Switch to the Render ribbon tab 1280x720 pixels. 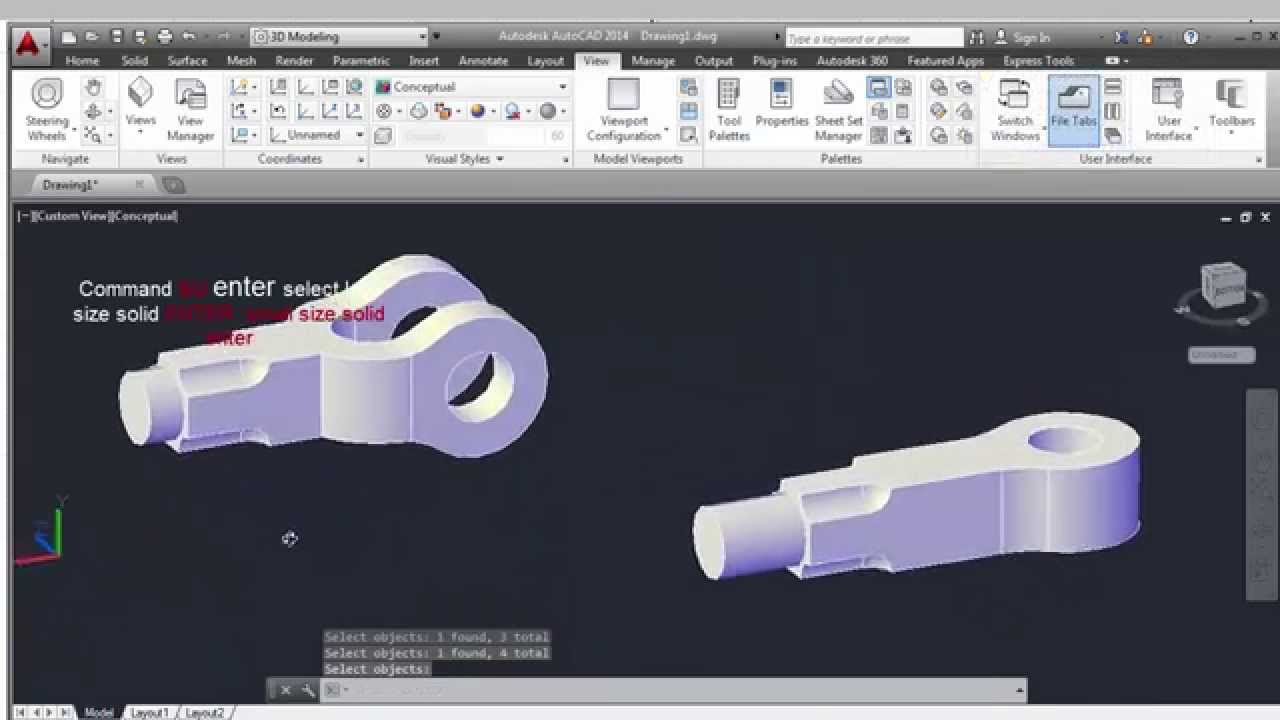click(294, 61)
